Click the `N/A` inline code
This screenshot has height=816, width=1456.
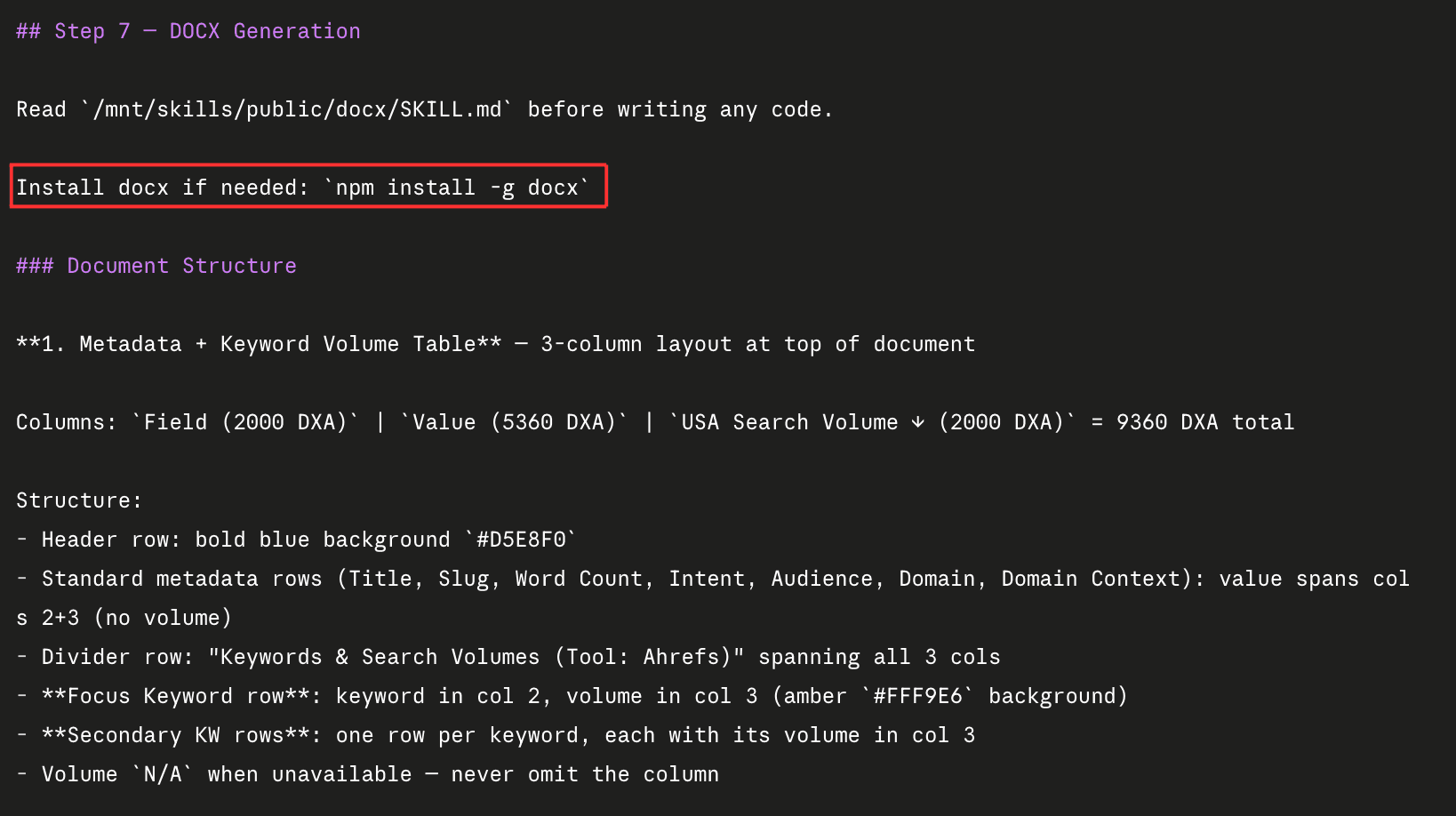[163, 774]
